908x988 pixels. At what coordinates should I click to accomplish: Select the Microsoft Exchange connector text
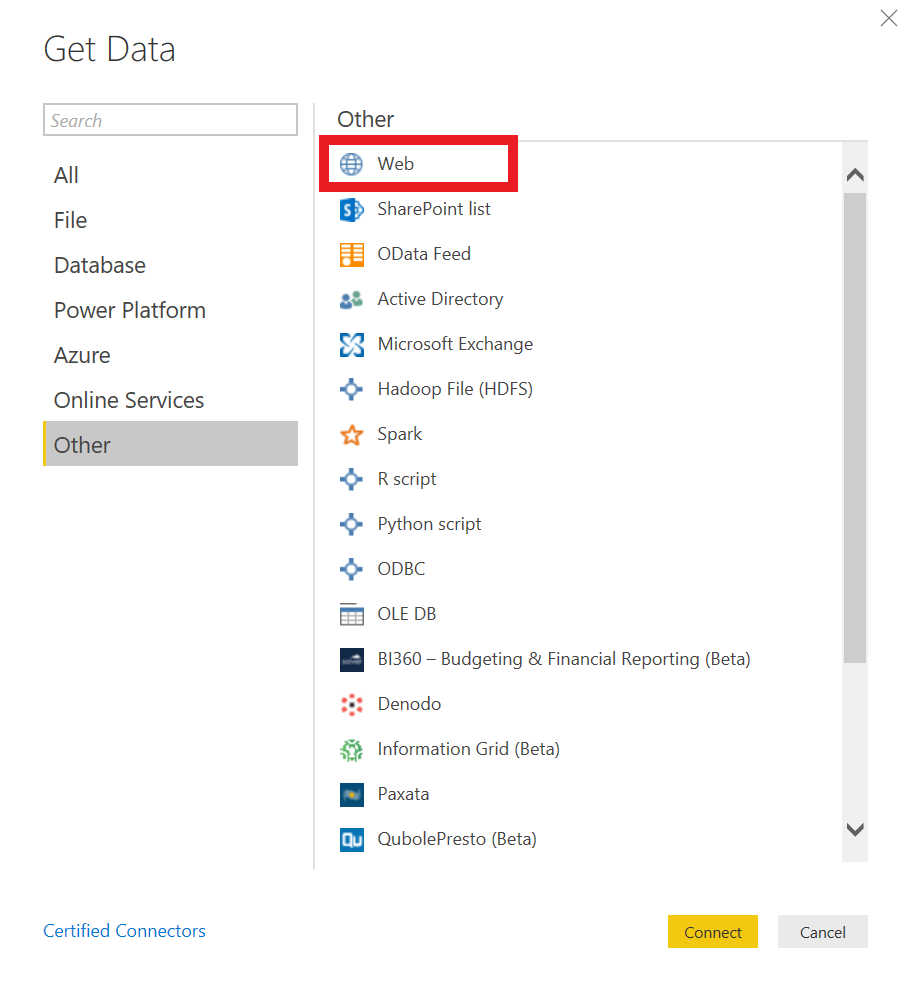coord(455,344)
